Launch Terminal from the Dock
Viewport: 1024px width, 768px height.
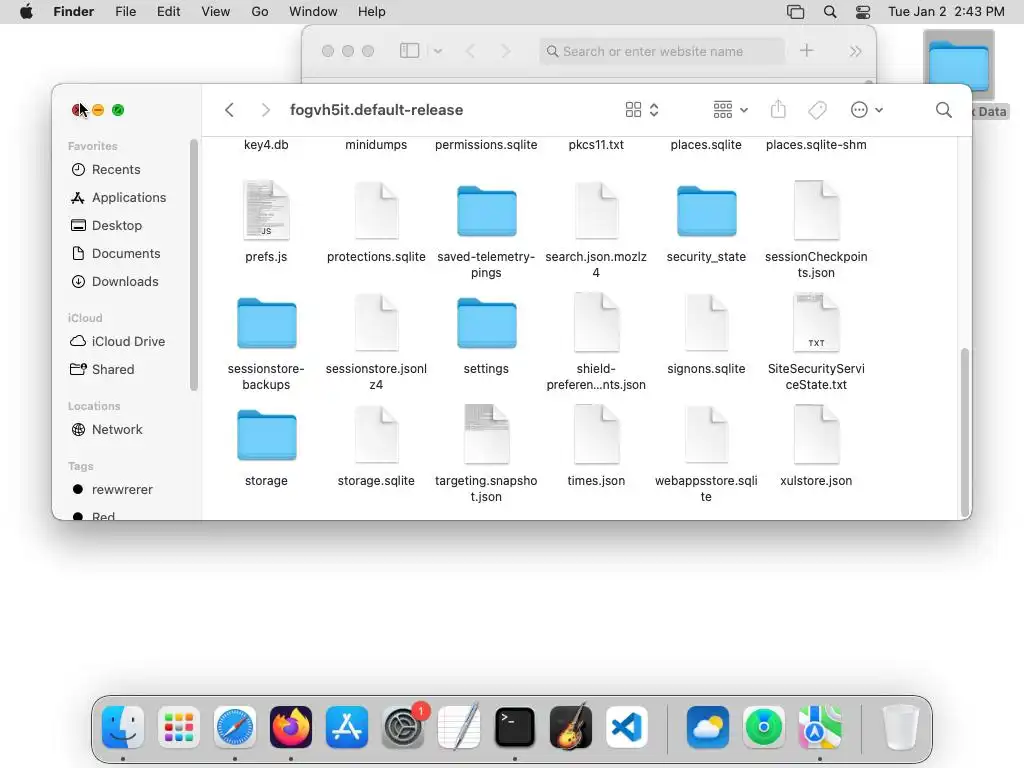(515, 727)
